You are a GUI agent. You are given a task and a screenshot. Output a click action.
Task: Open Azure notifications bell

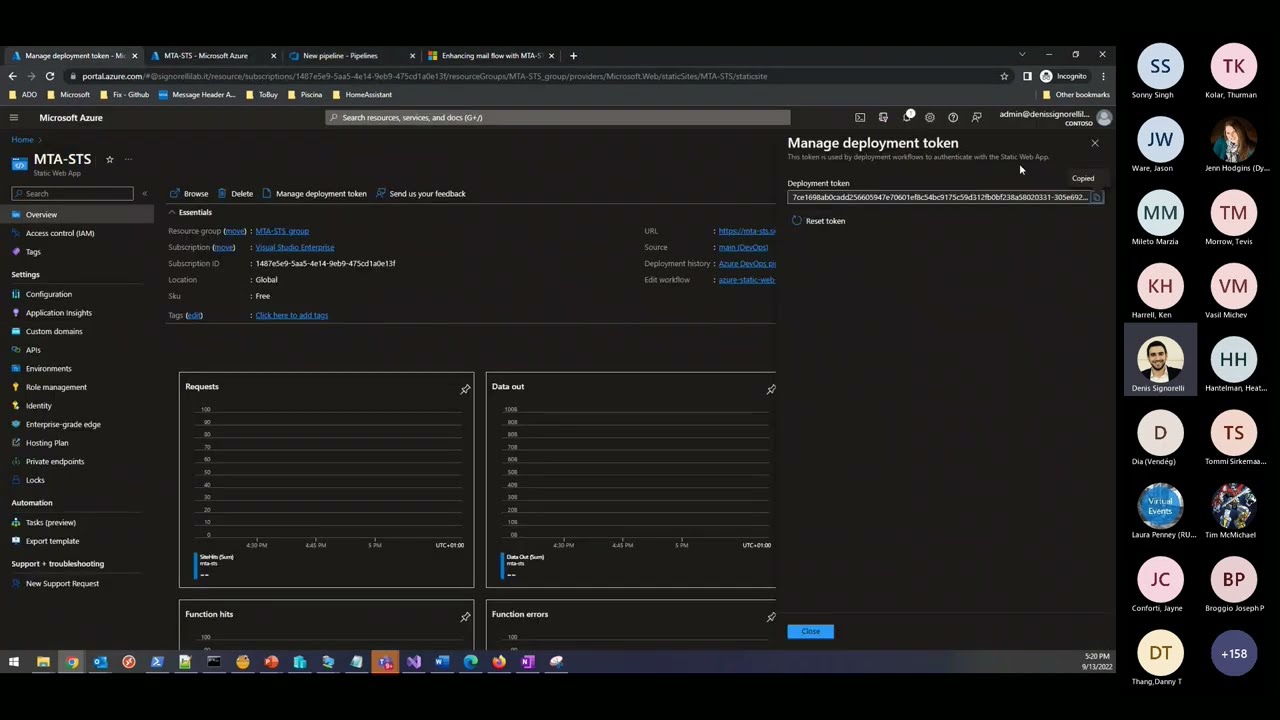point(907,118)
